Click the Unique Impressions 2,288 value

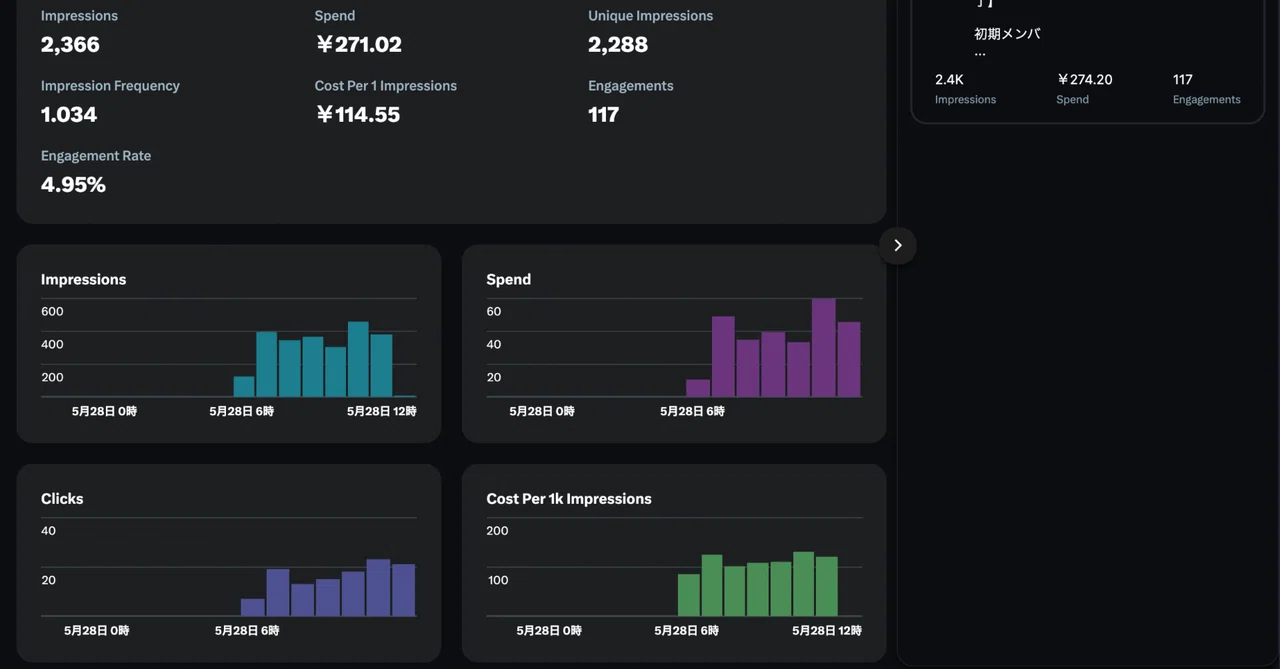(x=618, y=44)
